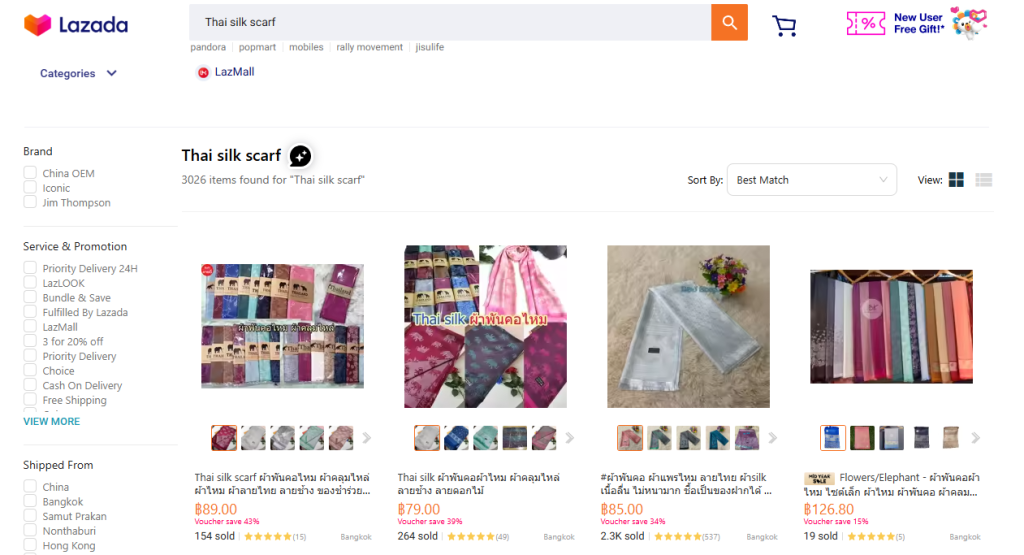
Task: Choose the blue color swatch of ฿79.00 scarf
Action: pos(456,438)
